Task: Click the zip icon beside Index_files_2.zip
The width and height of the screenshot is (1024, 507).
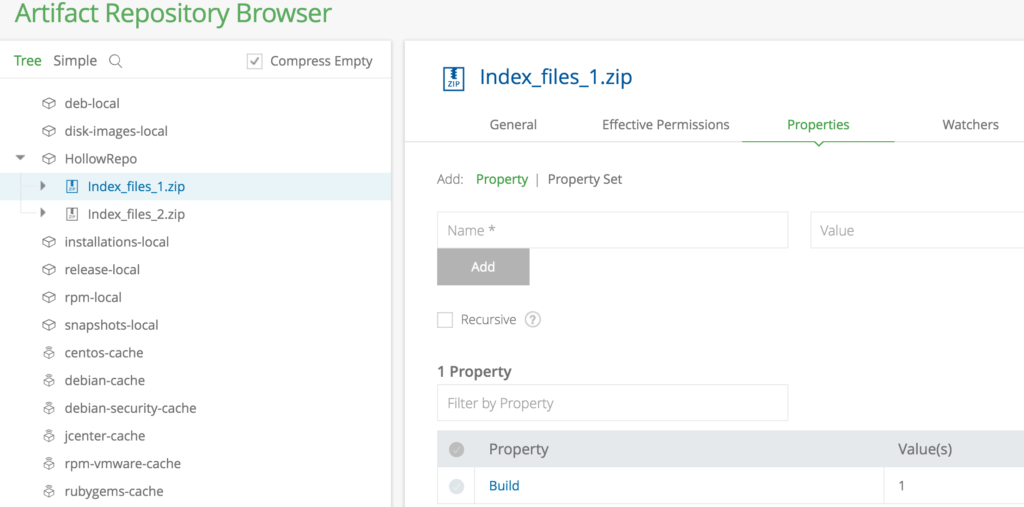Action: tap(72, 214)
